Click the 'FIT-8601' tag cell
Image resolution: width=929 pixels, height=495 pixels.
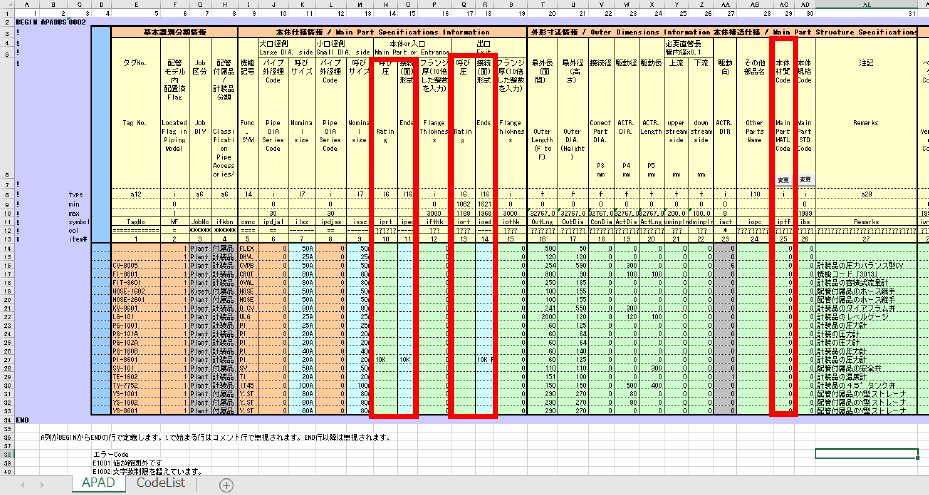tap(136, 283)
